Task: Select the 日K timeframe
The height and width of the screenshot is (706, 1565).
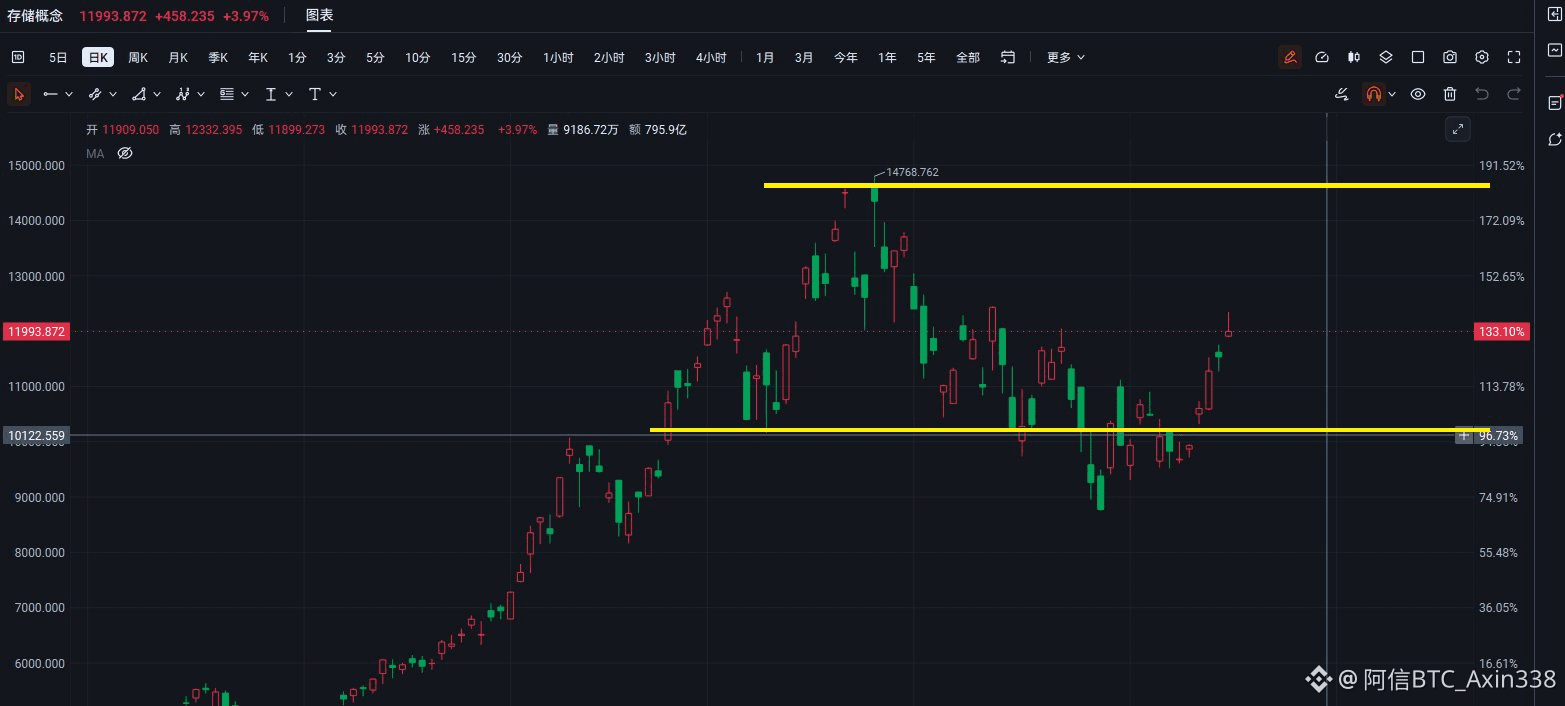Action: pyautogui.click(x=98, y=57)
